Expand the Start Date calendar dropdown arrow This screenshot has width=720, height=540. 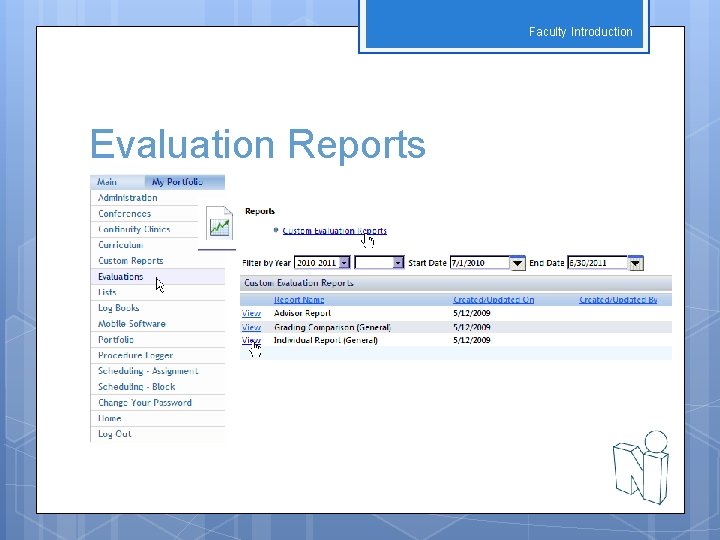pyautogui.click(x=517, y=263)
